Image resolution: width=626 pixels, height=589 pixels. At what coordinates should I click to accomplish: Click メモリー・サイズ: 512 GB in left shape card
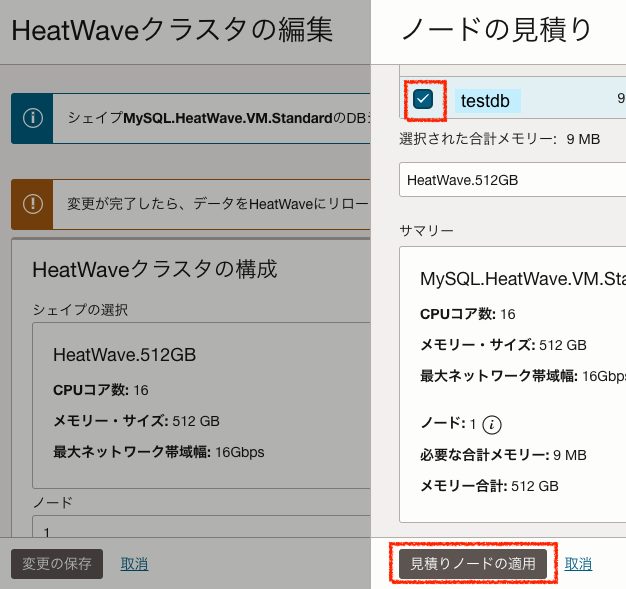[136, 421]
